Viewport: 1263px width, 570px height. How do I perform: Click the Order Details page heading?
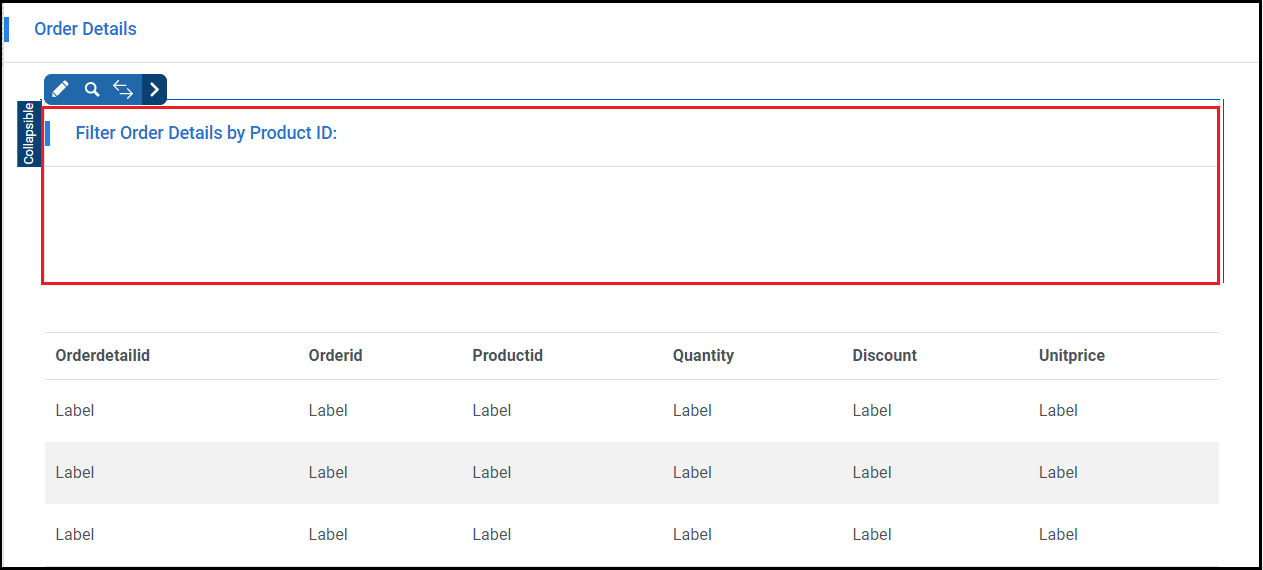(85, 29)
